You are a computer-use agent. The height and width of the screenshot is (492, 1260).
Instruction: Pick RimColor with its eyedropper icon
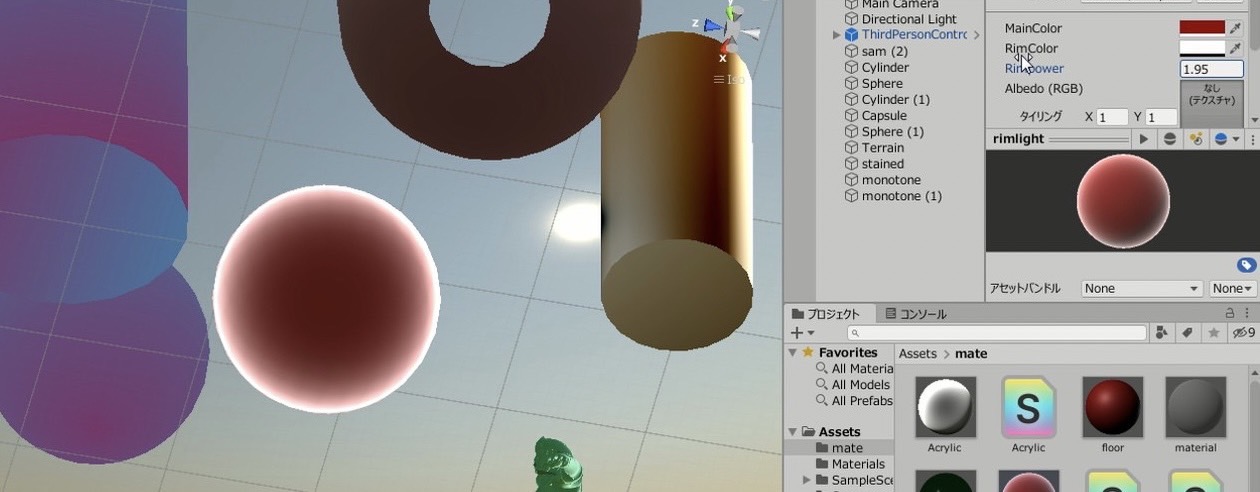pos(1236,48)
